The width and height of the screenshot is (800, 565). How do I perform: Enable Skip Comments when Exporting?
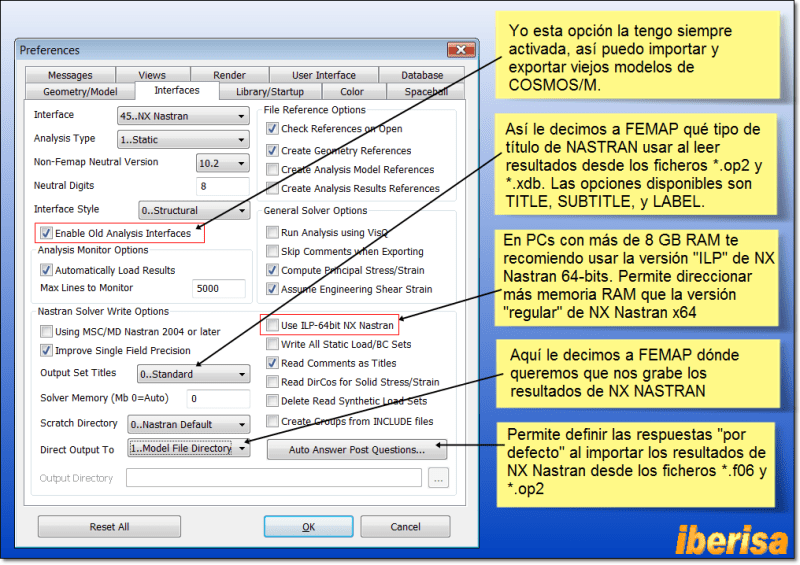coord(272,251)
